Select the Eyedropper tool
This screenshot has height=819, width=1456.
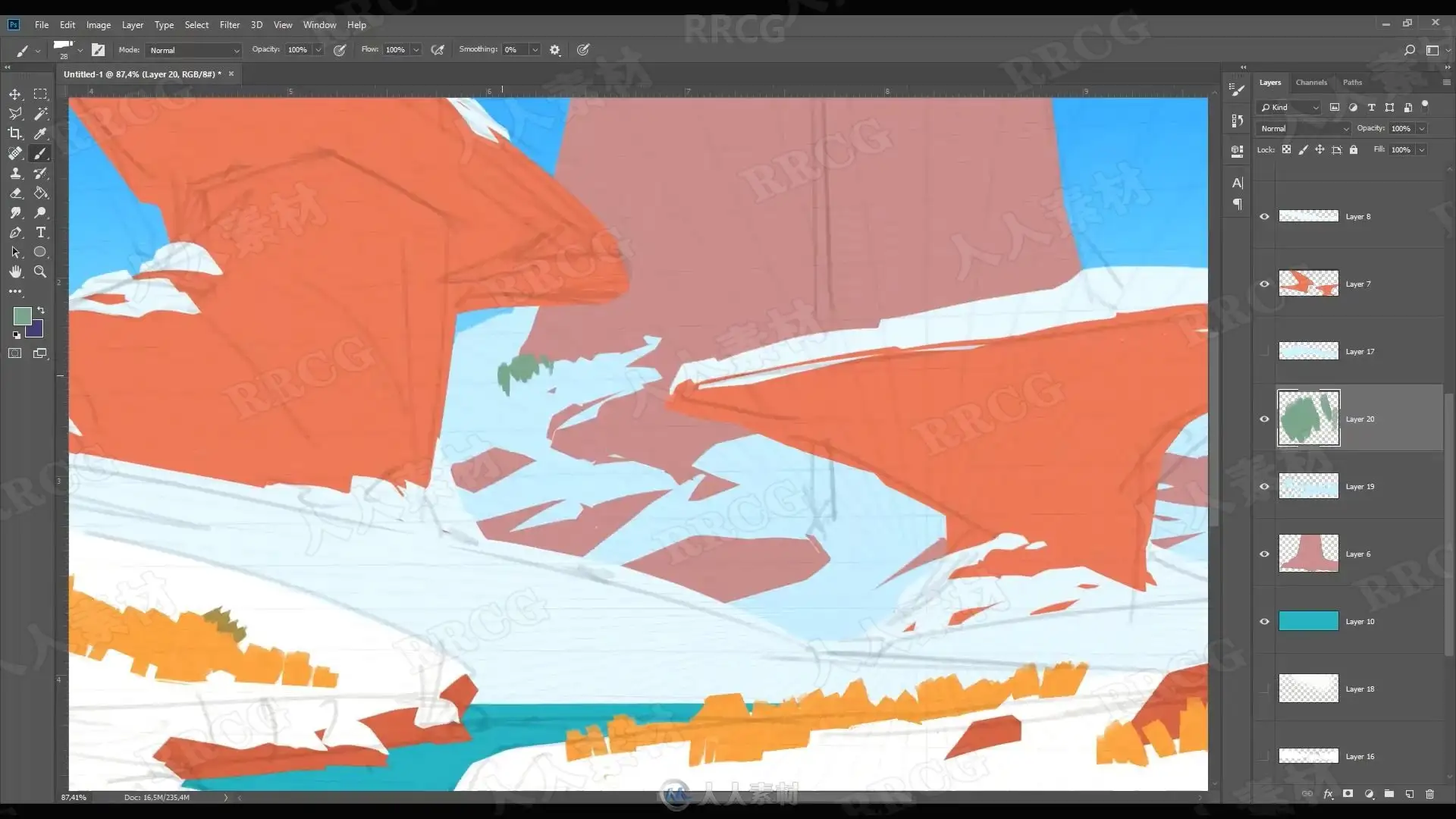(x=40, y=133)
